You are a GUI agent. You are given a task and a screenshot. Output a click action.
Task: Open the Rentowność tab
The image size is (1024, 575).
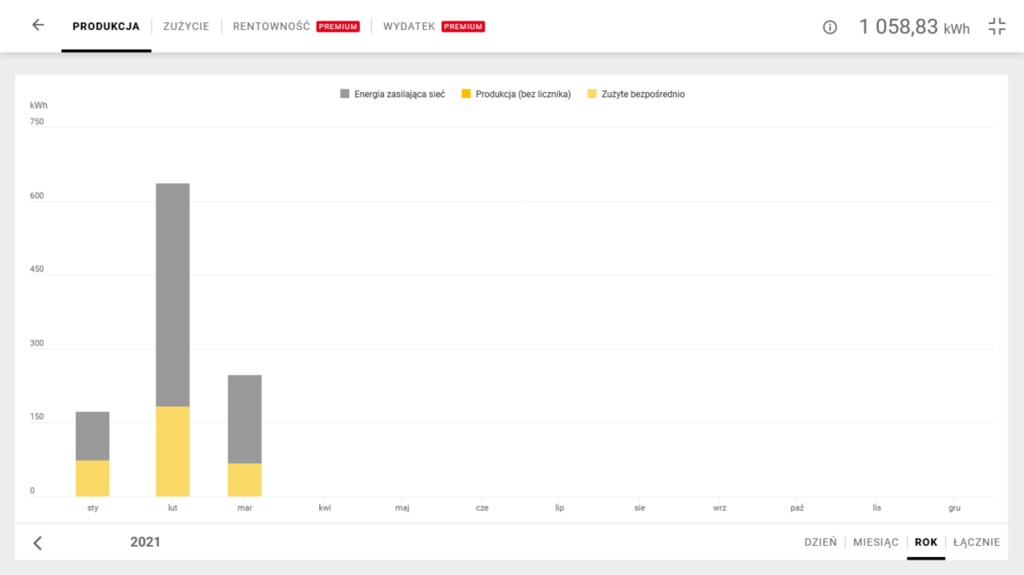tap(271, 26)
